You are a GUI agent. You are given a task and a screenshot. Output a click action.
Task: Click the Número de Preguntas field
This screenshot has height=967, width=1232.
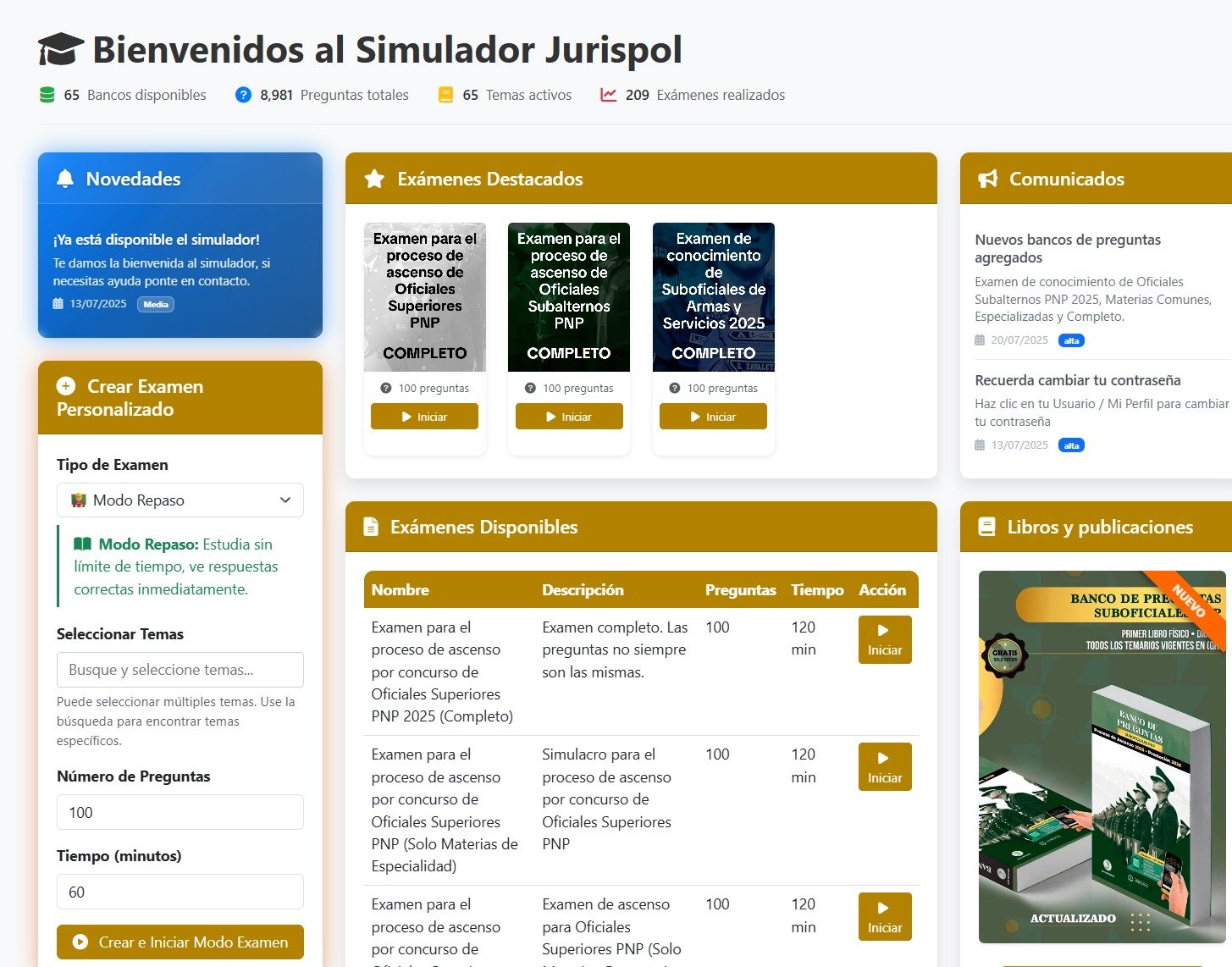pos(180,812)
